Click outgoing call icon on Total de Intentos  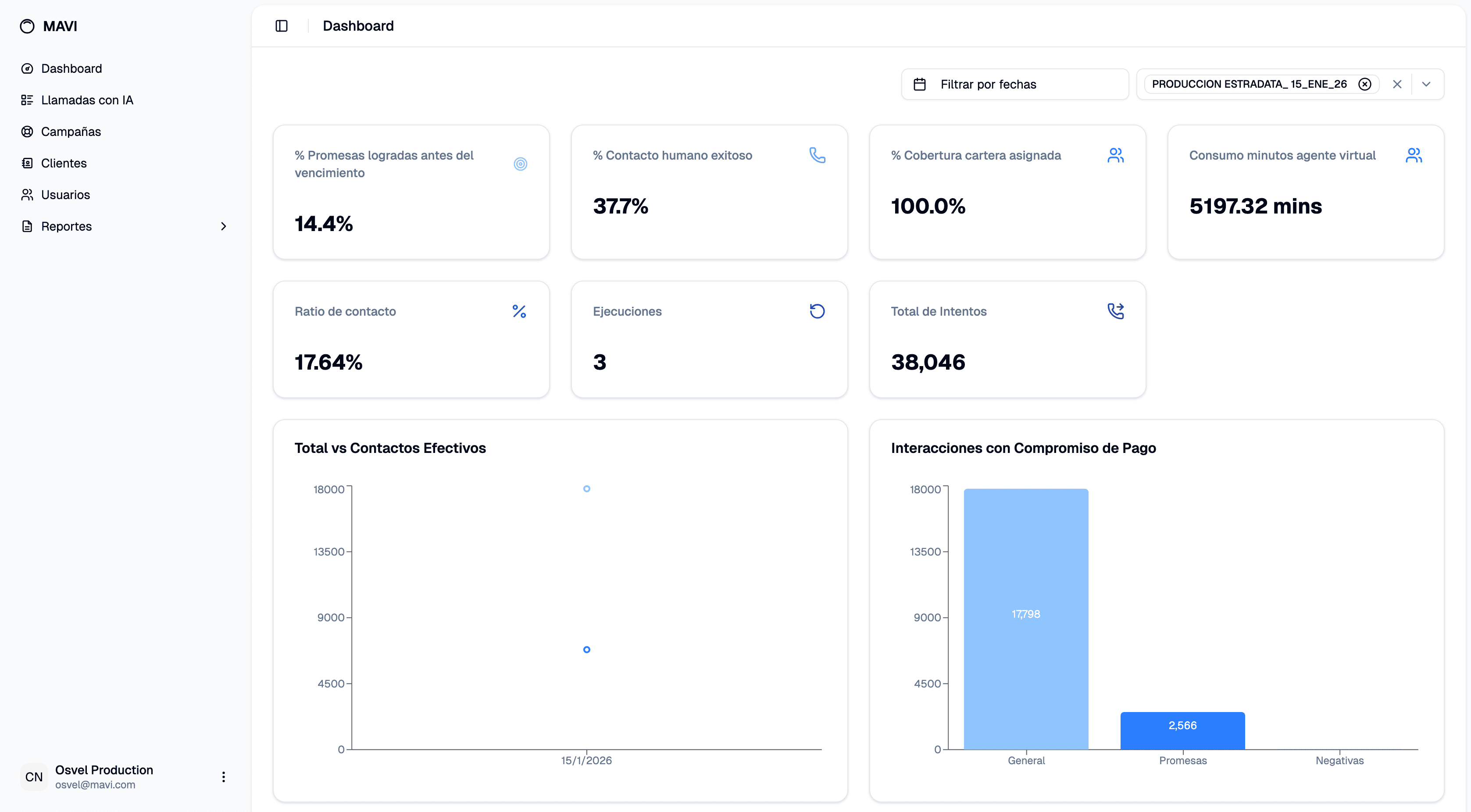(x=1115, y=311)
